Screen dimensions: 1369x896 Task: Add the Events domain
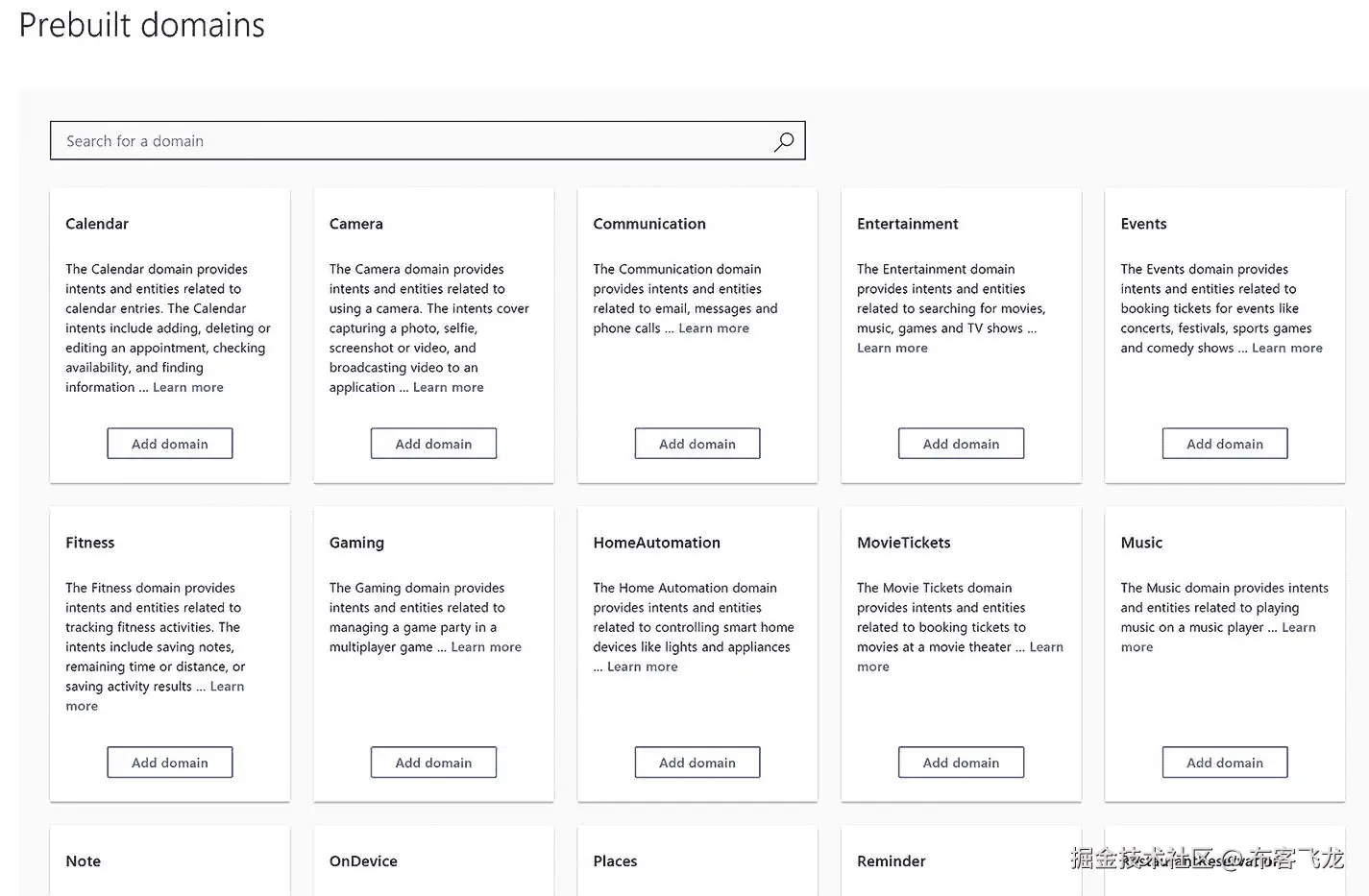click(1225, 444)
